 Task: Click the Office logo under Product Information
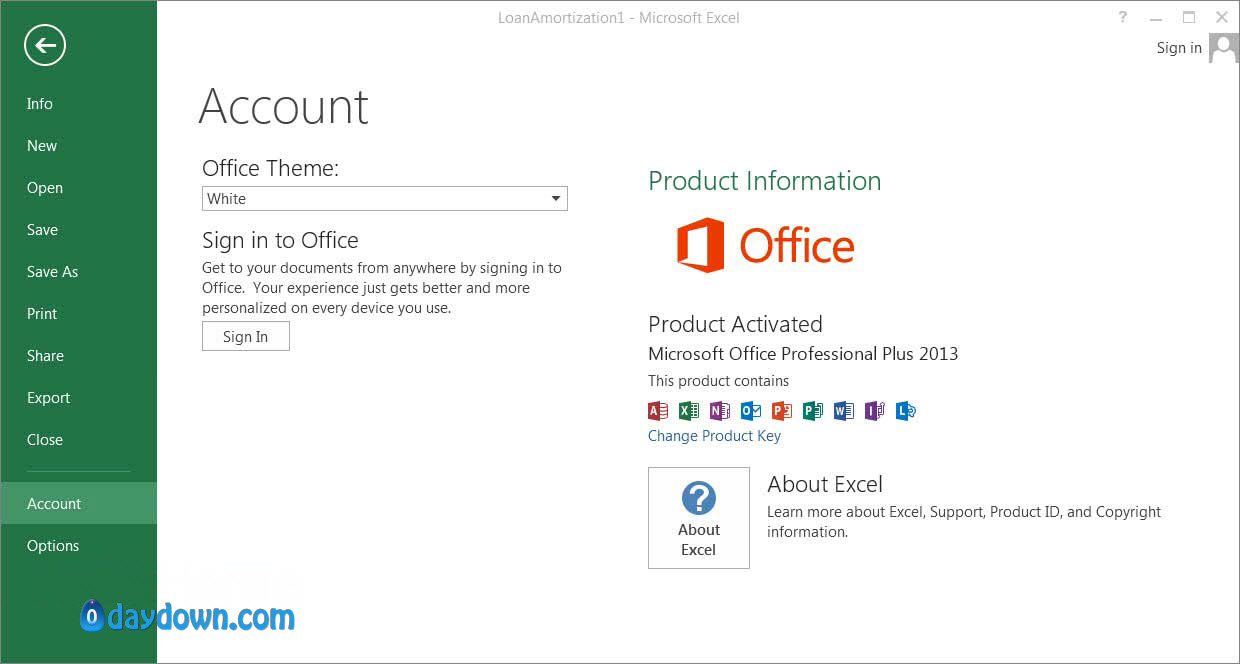click(x=765, y=245)
